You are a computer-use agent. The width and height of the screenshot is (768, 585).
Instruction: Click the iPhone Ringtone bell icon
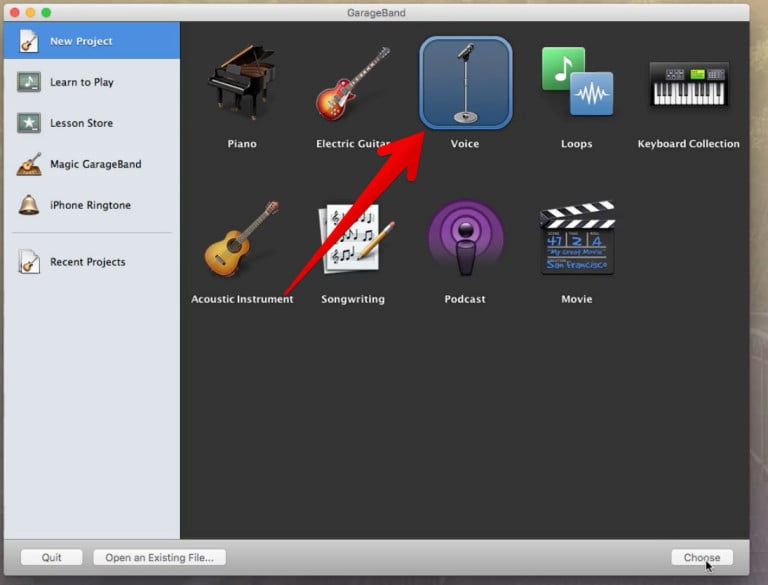click(29, 205)
